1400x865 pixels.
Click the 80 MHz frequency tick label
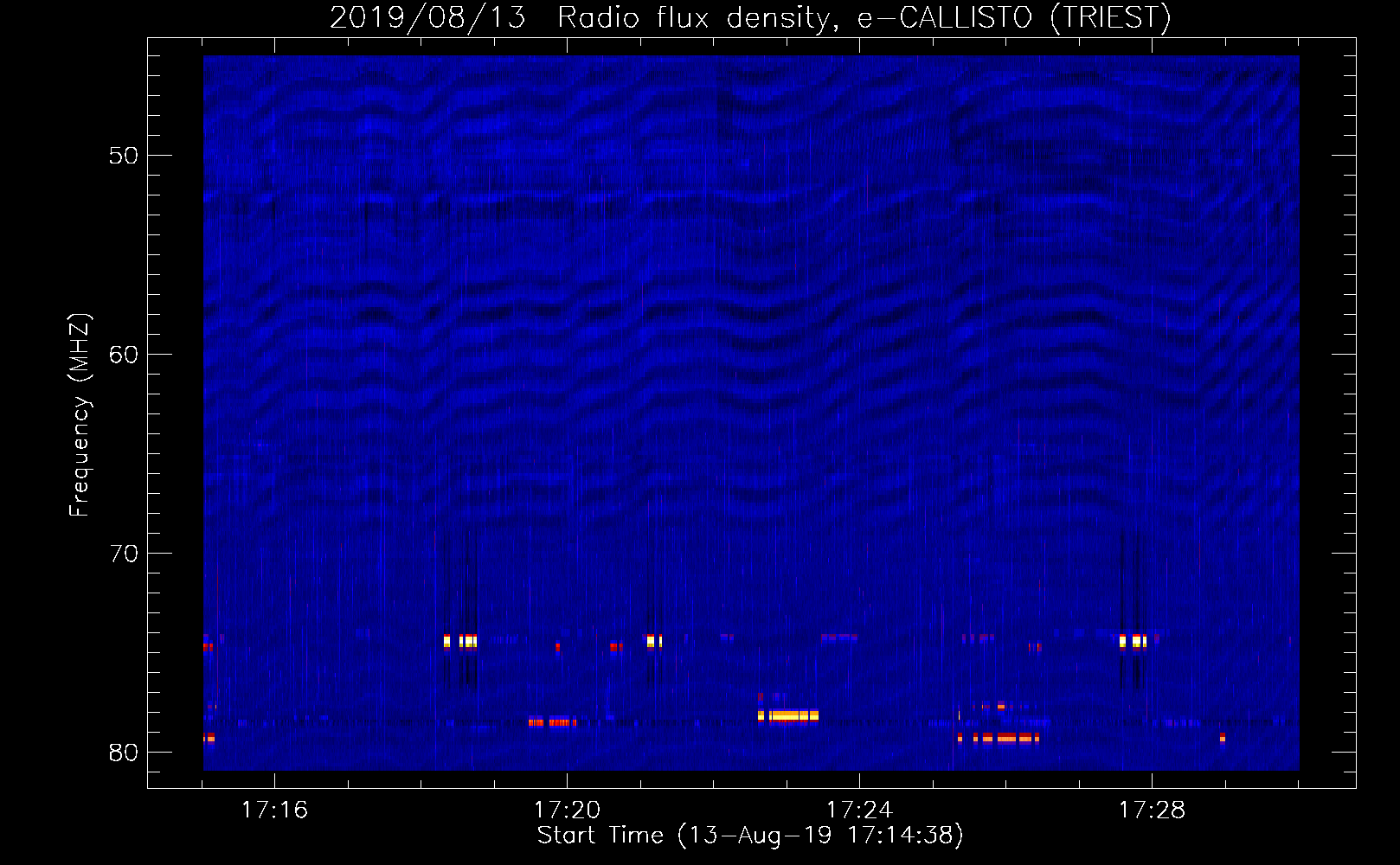point(124,753)
